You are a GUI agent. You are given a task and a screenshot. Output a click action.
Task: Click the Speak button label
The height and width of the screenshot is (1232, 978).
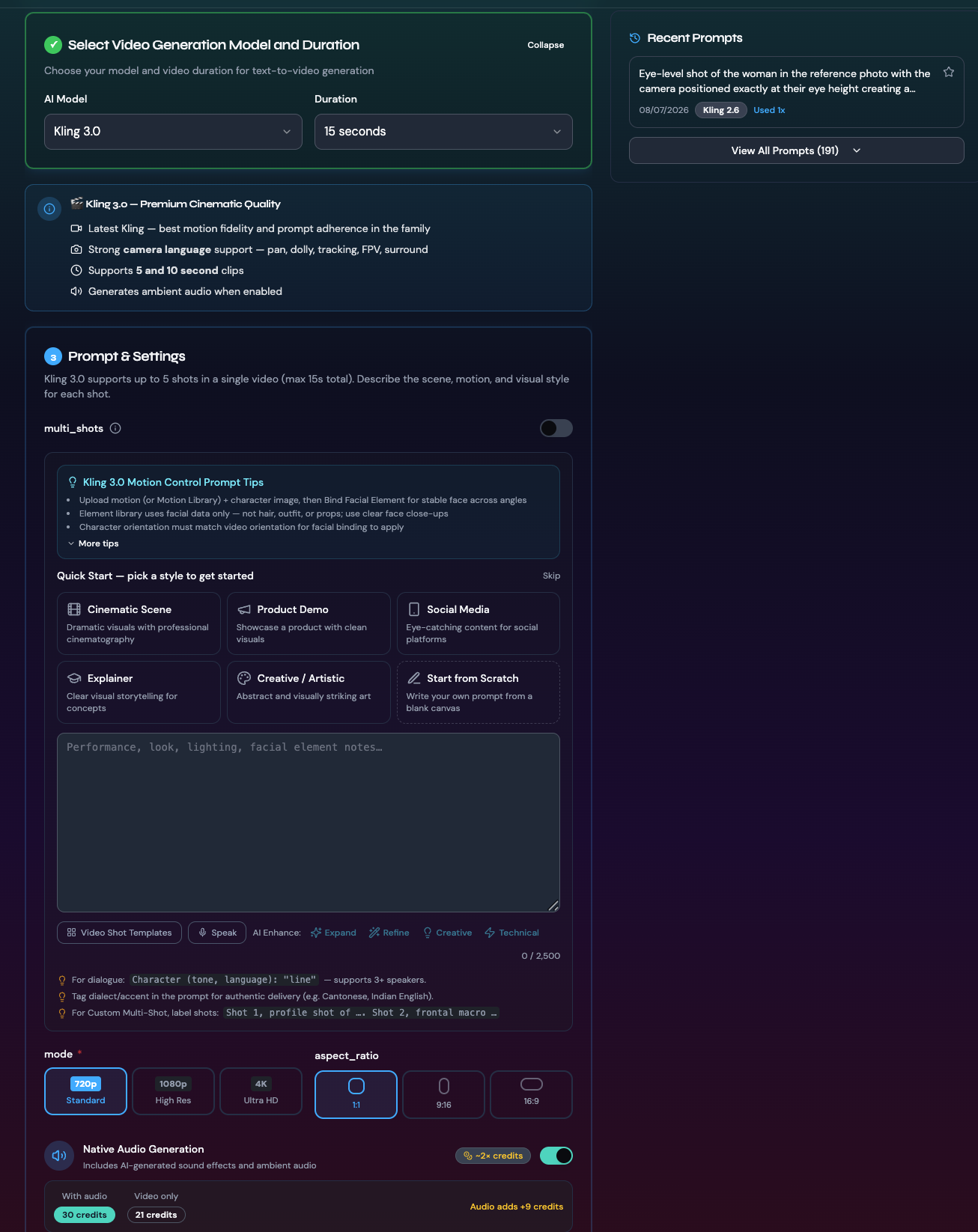[x=224, y=933]
